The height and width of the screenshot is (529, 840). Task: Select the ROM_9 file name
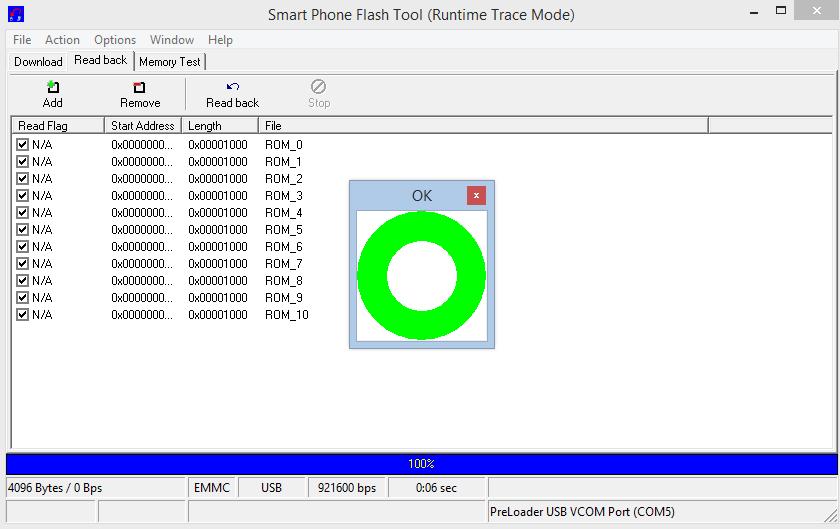pos(284,297)
